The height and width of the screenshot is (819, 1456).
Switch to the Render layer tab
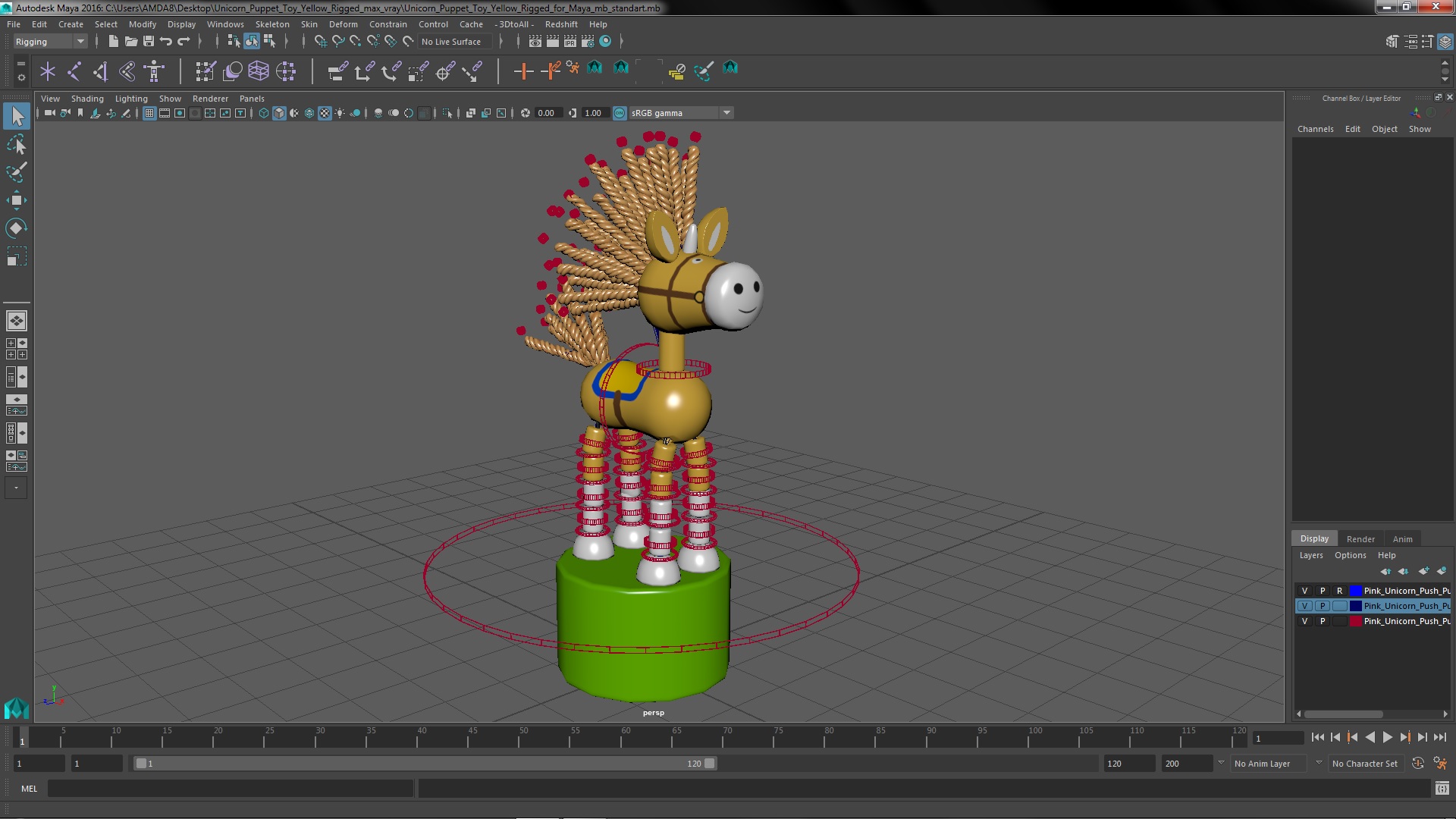pos(1360,539)
